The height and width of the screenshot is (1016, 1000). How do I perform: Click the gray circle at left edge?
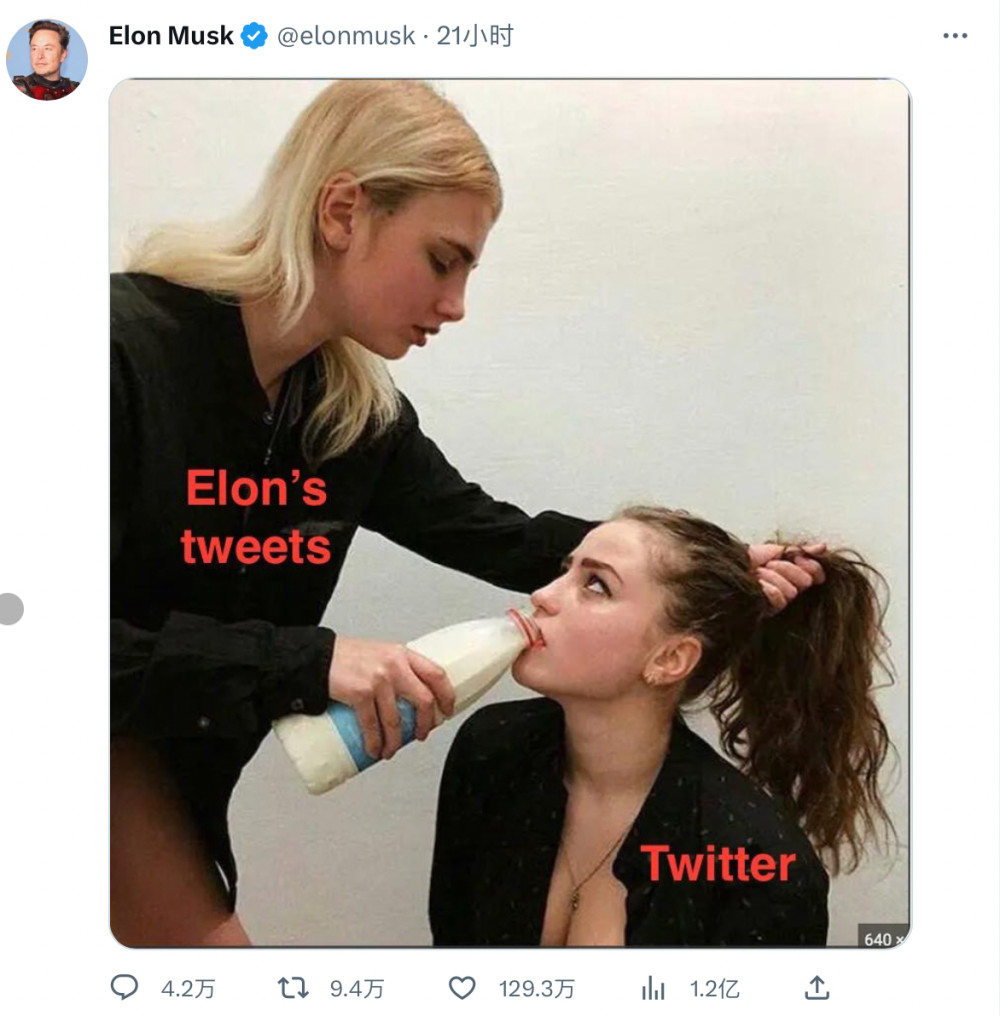pos(11,609)
